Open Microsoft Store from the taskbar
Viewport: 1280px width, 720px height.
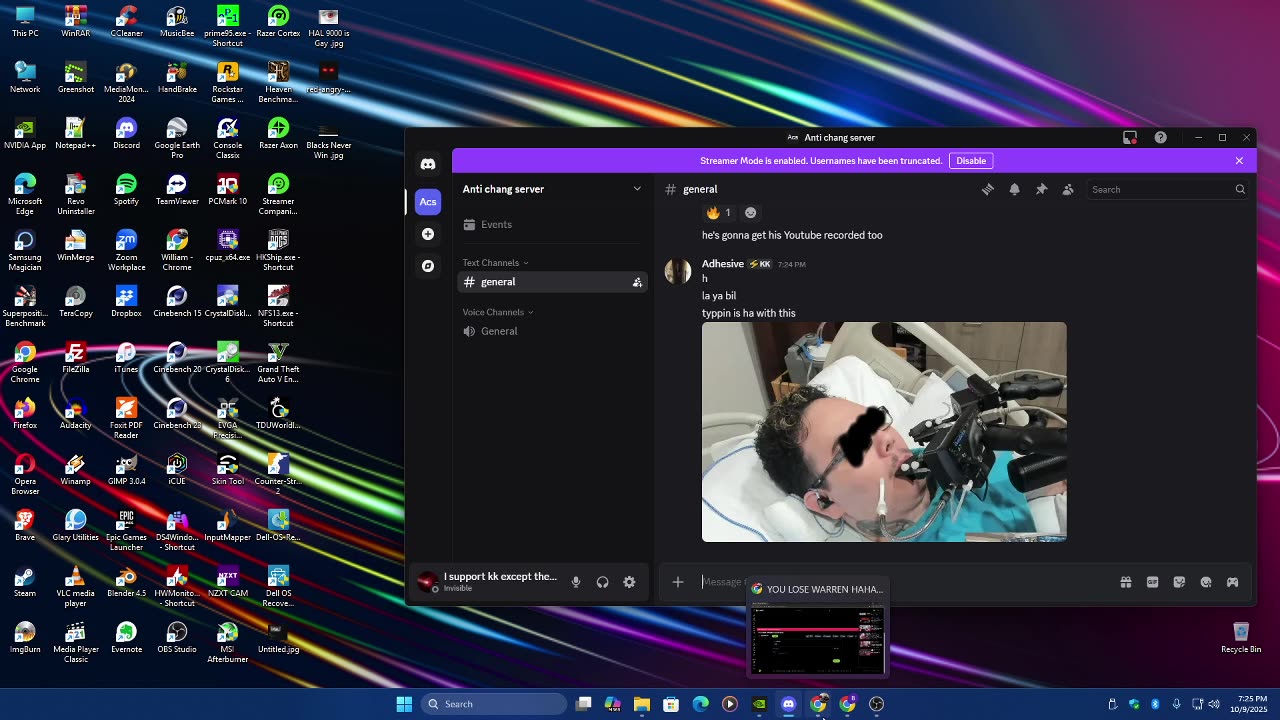coord(671,704)
